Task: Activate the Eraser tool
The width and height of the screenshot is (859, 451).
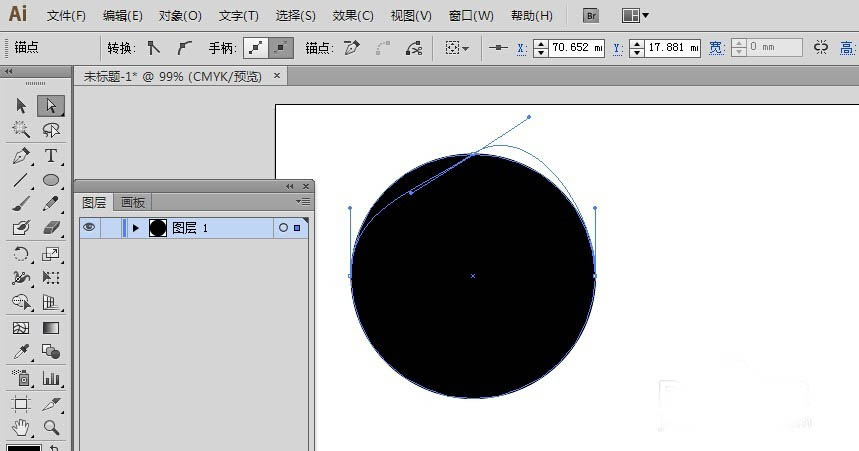Action: point(51,227)
